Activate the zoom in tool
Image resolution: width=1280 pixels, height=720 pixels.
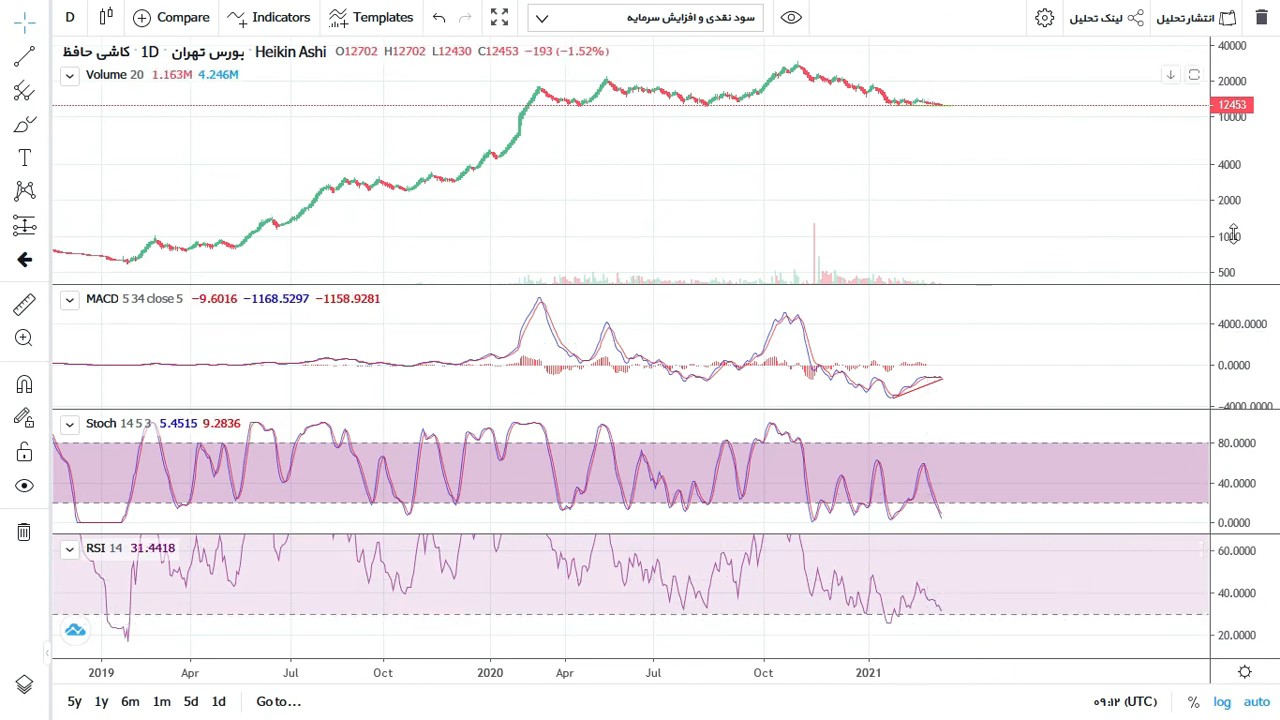25,338
